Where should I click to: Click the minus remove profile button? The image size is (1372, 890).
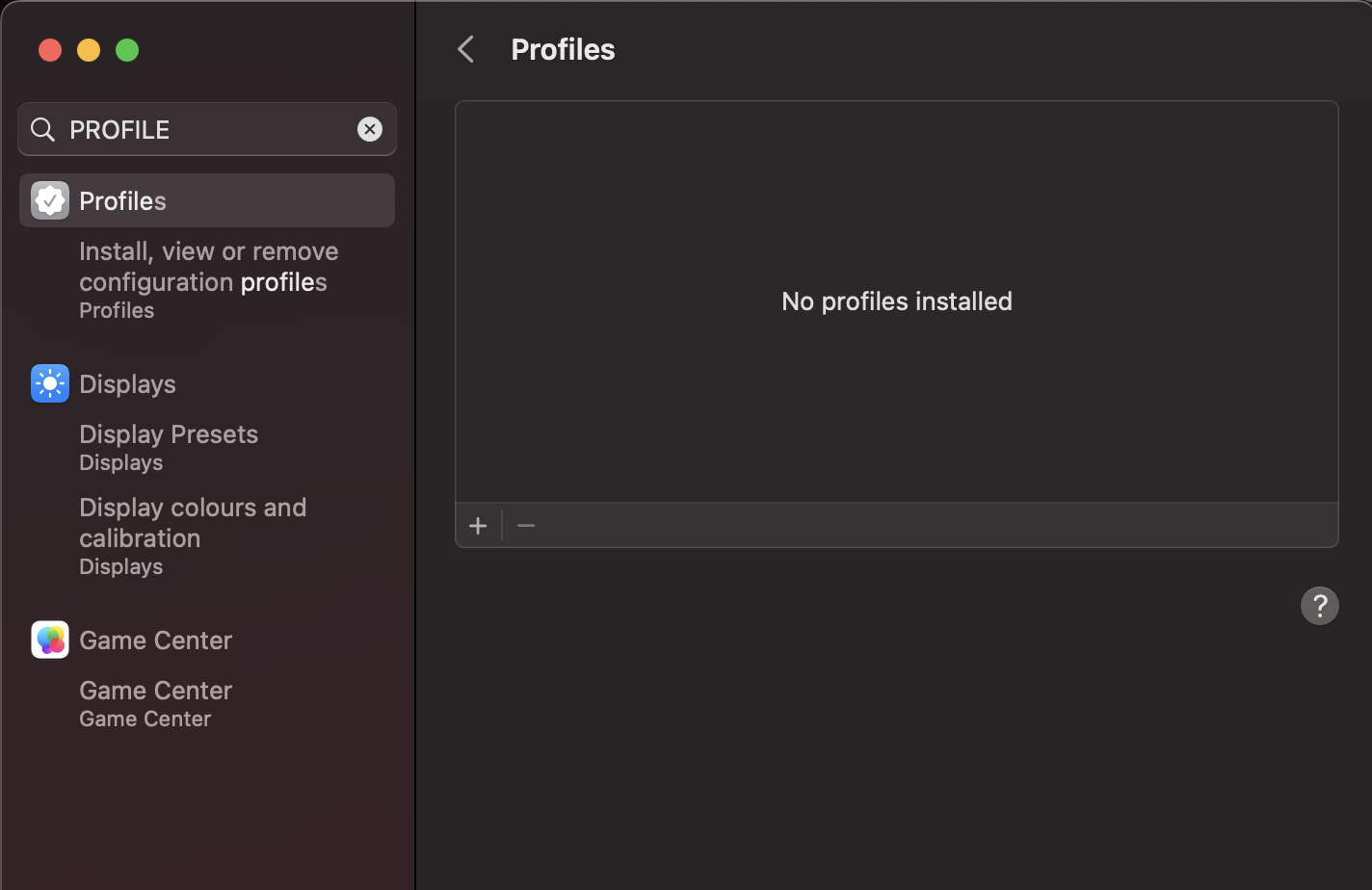(526, 525)
